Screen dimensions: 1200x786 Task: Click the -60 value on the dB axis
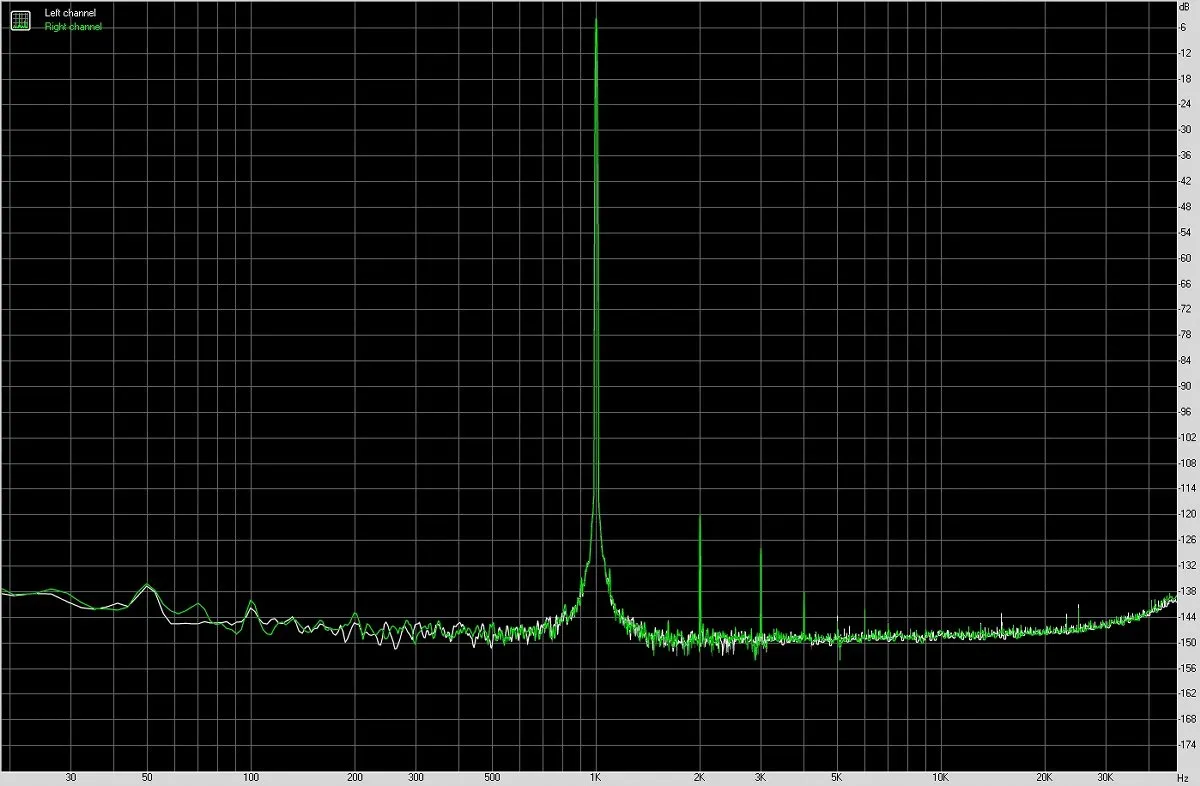[x=1187, y=258]
